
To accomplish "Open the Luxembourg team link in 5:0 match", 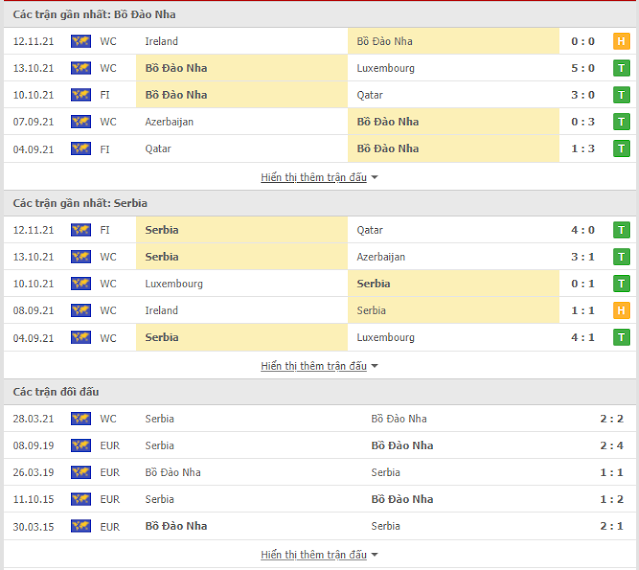I will coord(385,68).
